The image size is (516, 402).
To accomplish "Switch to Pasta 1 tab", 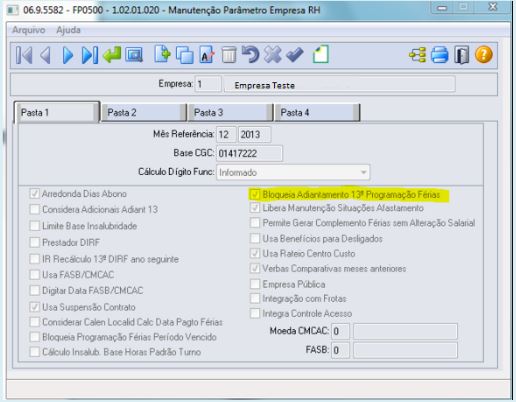I will coord(57,112).
